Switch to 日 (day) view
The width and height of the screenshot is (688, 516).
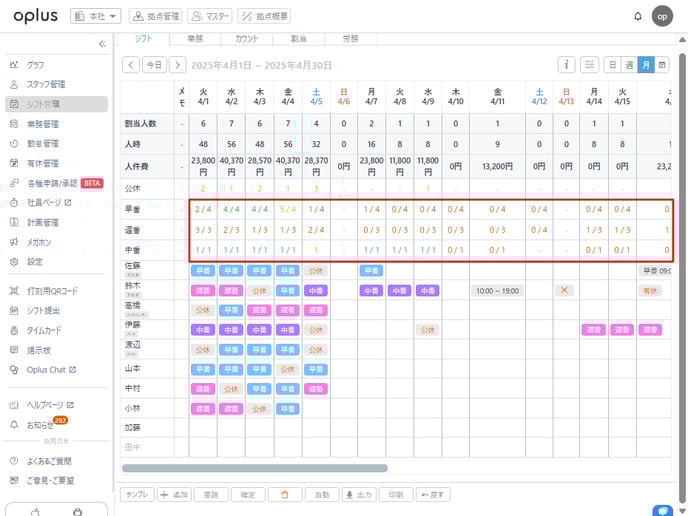[x=613, y=64]
